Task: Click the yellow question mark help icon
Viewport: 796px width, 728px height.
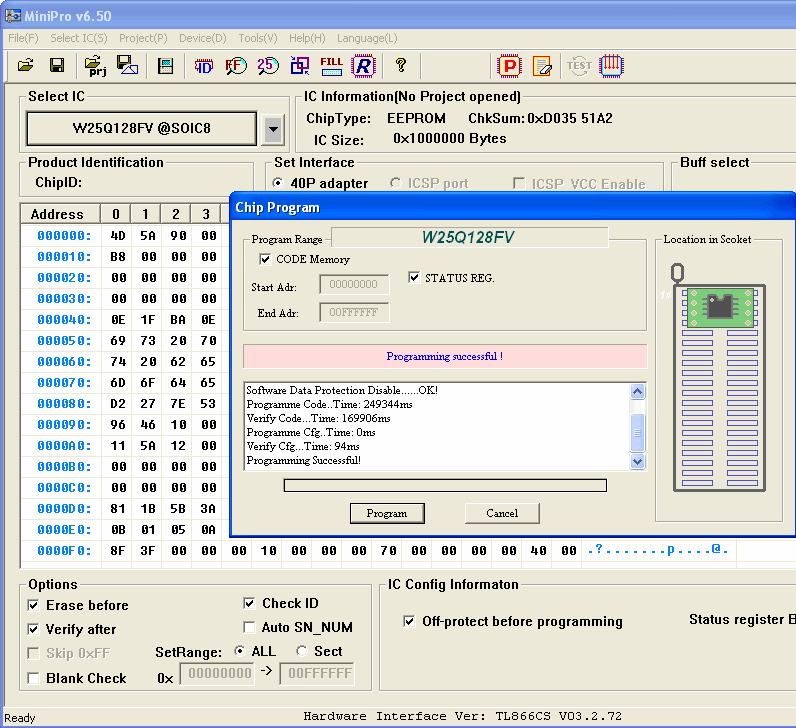Action: click(401, 66)
